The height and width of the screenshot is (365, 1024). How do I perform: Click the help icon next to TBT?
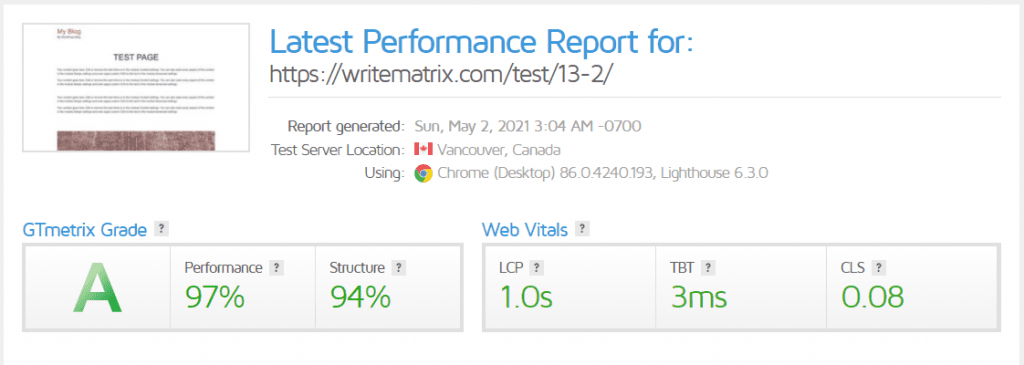coord(708,268)
